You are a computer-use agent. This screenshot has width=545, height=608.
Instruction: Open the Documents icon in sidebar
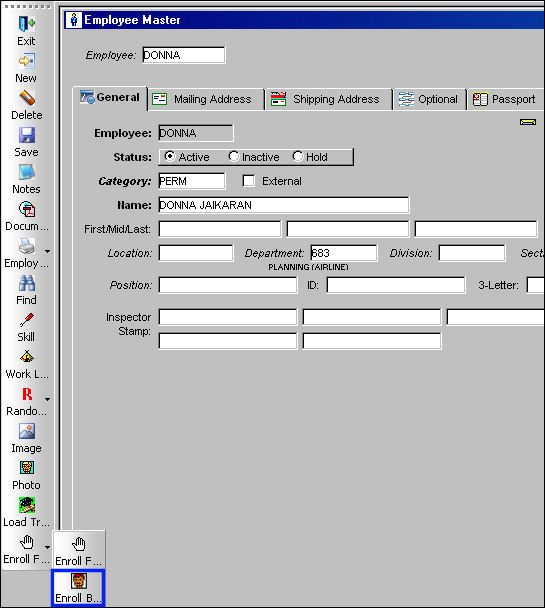pos(26,209)
